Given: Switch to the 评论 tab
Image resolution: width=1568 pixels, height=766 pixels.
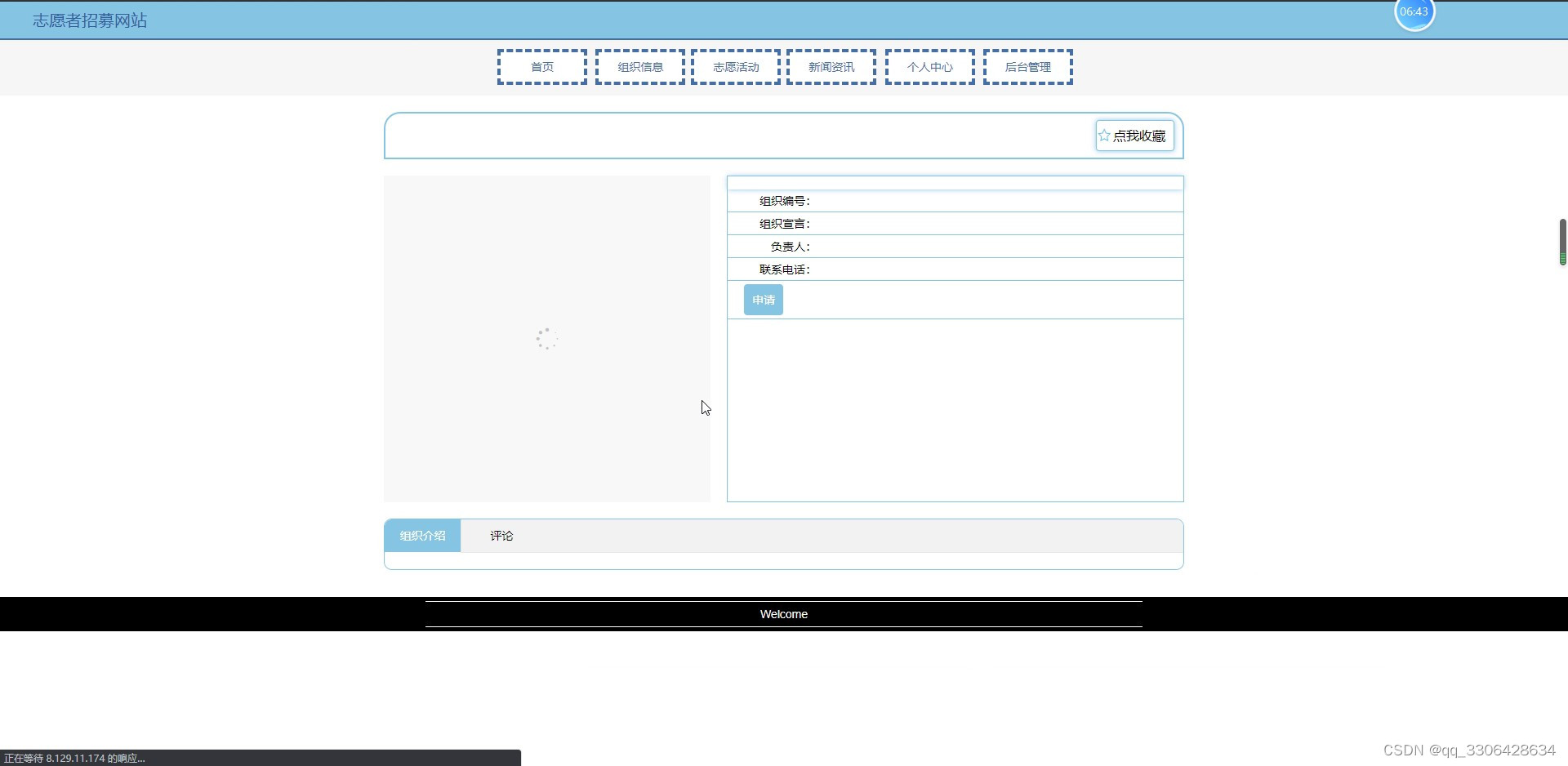Looking at the screenshot, I should [x=501, y=536].
